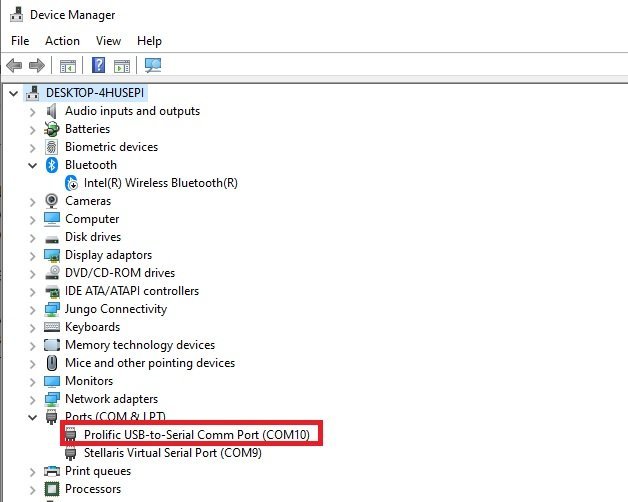Open the Help menu
628x502 pixels.
tap(149, 41)
